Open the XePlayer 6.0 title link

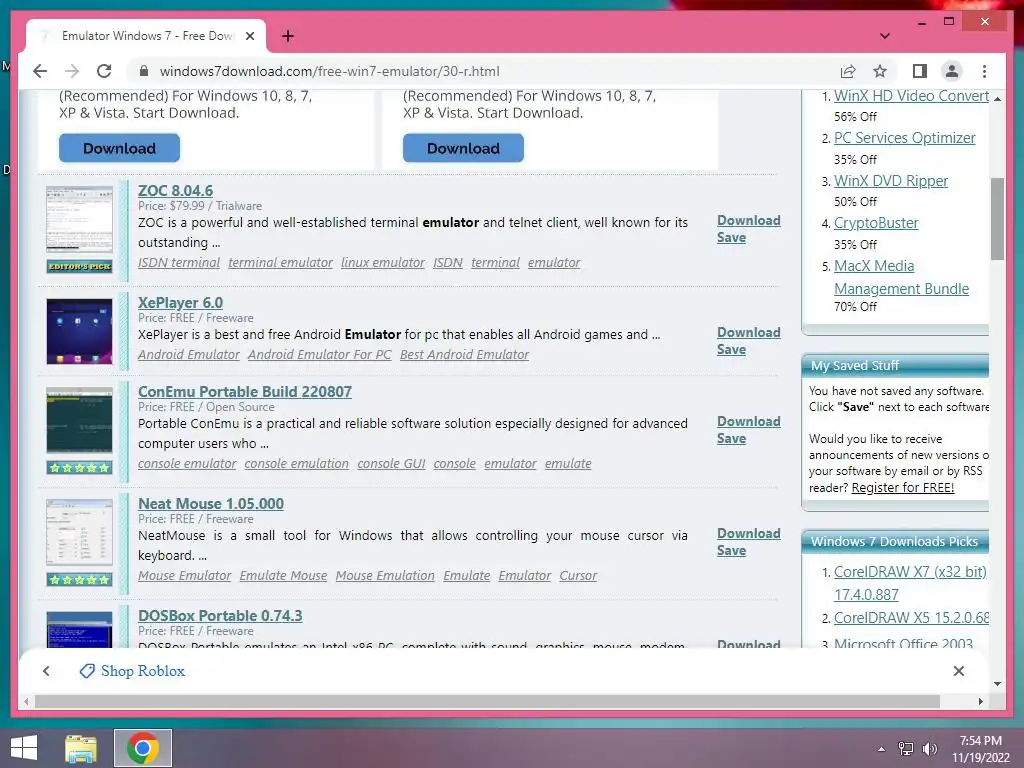[x=180, y=302]
